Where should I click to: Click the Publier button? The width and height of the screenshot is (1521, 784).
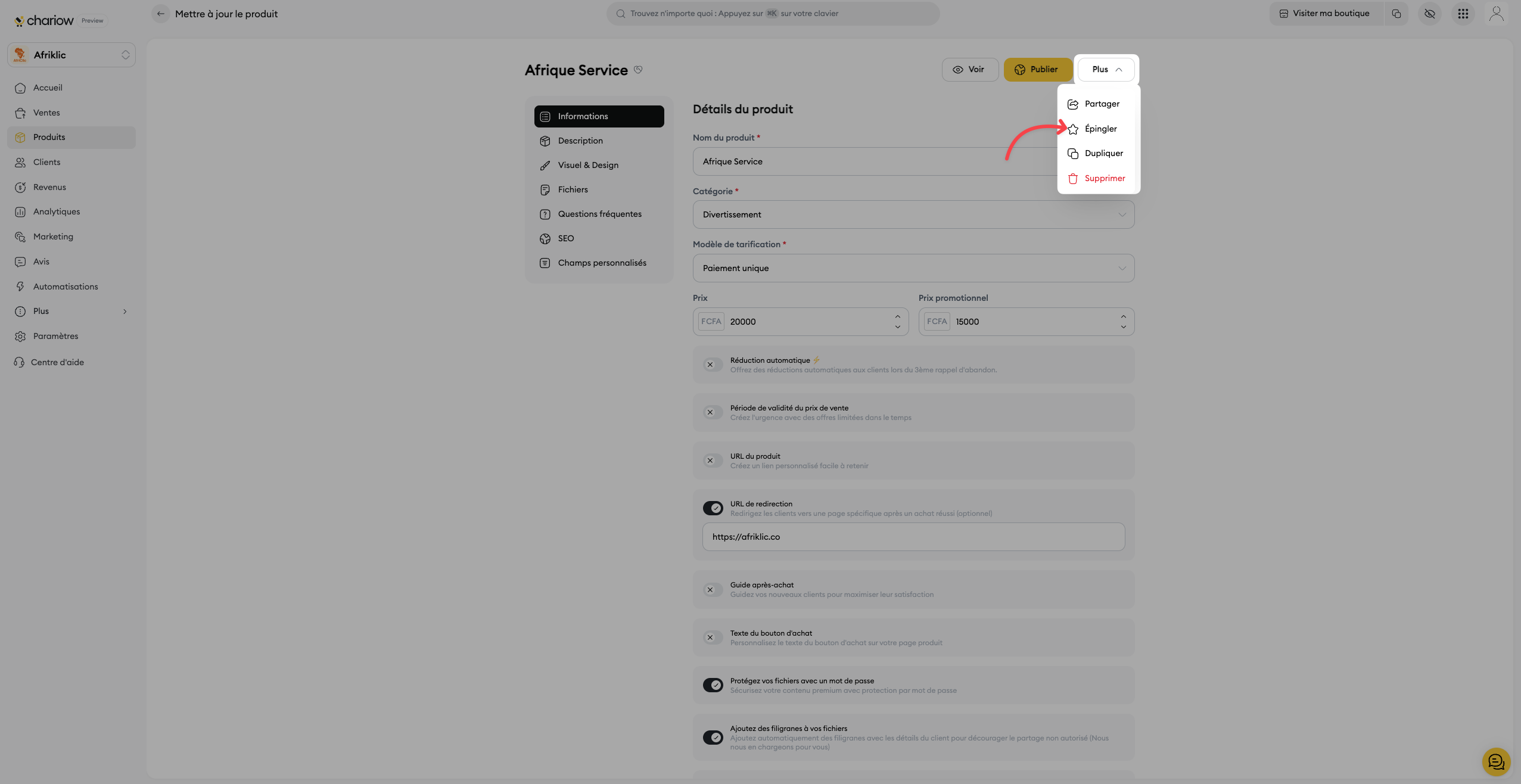tap(1037, 70)
